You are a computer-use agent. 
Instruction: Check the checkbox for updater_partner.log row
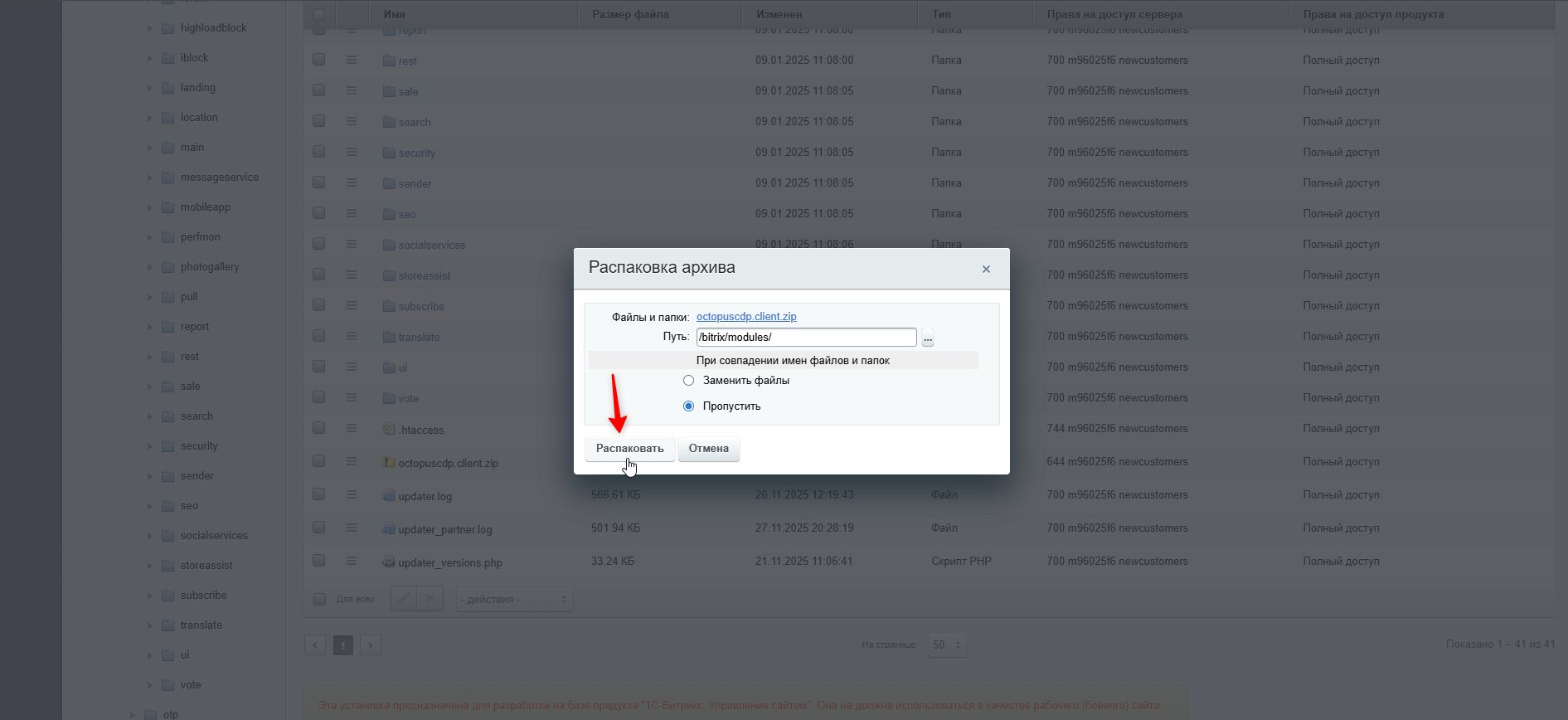point(319,528)
